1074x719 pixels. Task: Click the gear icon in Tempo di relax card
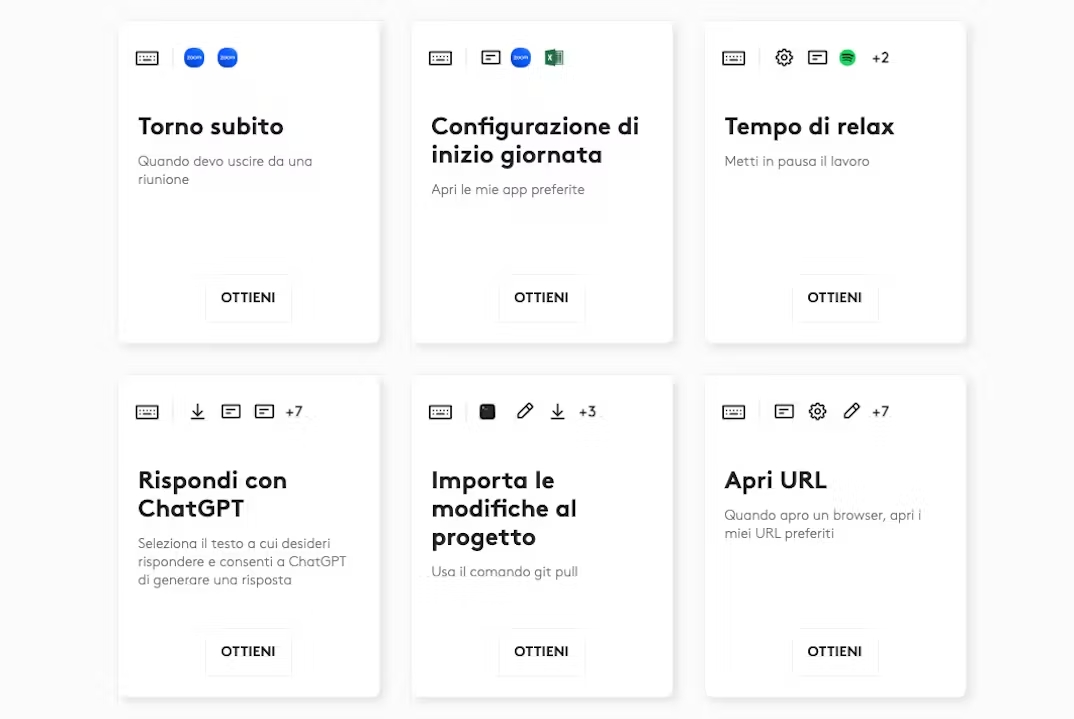pyautogui.click(x=784, y=58)
